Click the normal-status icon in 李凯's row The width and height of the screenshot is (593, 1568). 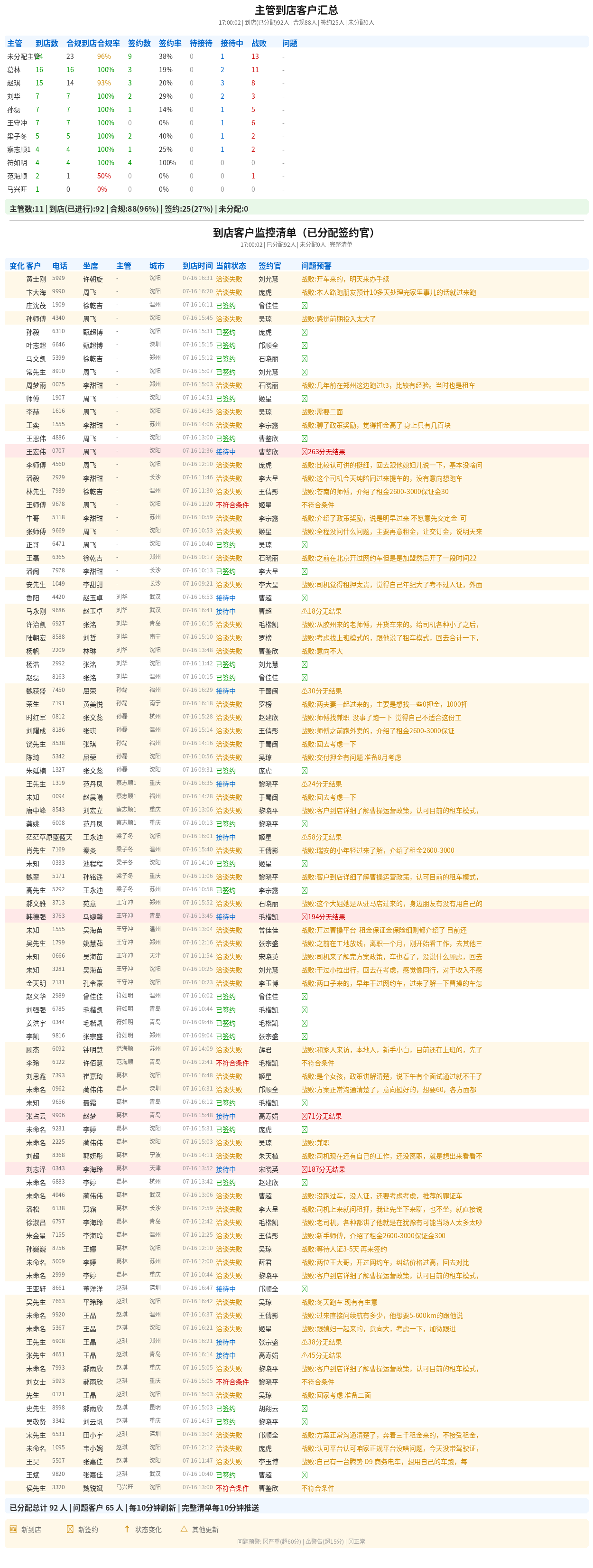click(x=305, y=1036)
